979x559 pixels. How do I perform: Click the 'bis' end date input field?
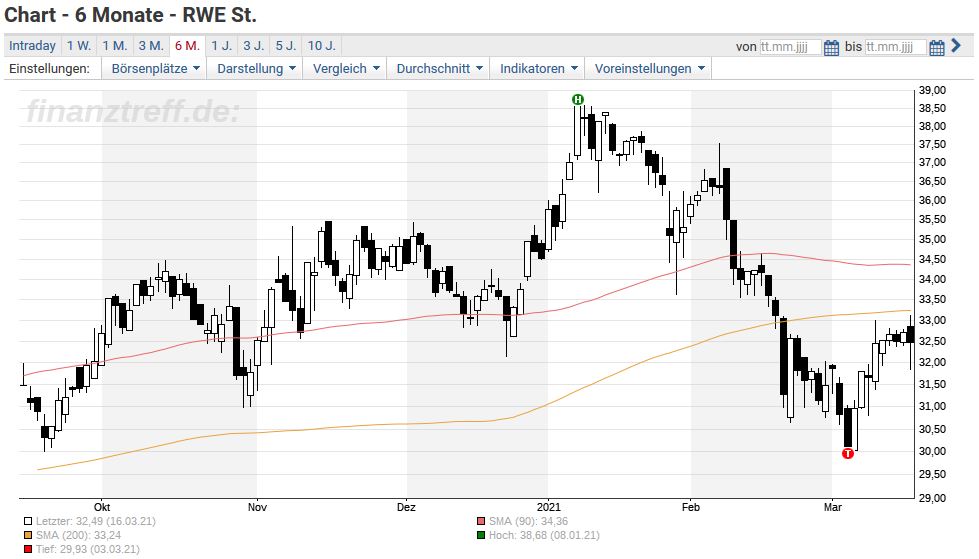click(895, 47)
